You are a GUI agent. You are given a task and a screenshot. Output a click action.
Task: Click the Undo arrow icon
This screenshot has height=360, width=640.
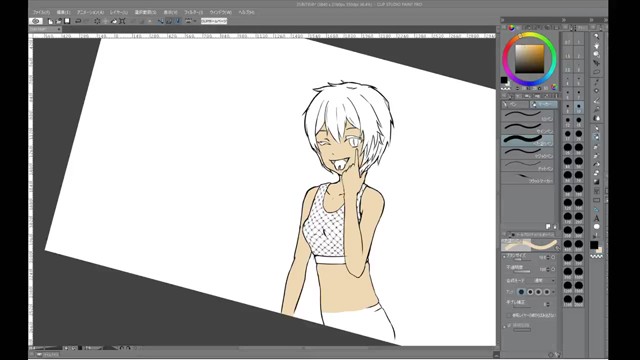pyautogui.click(x=78, y=21)
